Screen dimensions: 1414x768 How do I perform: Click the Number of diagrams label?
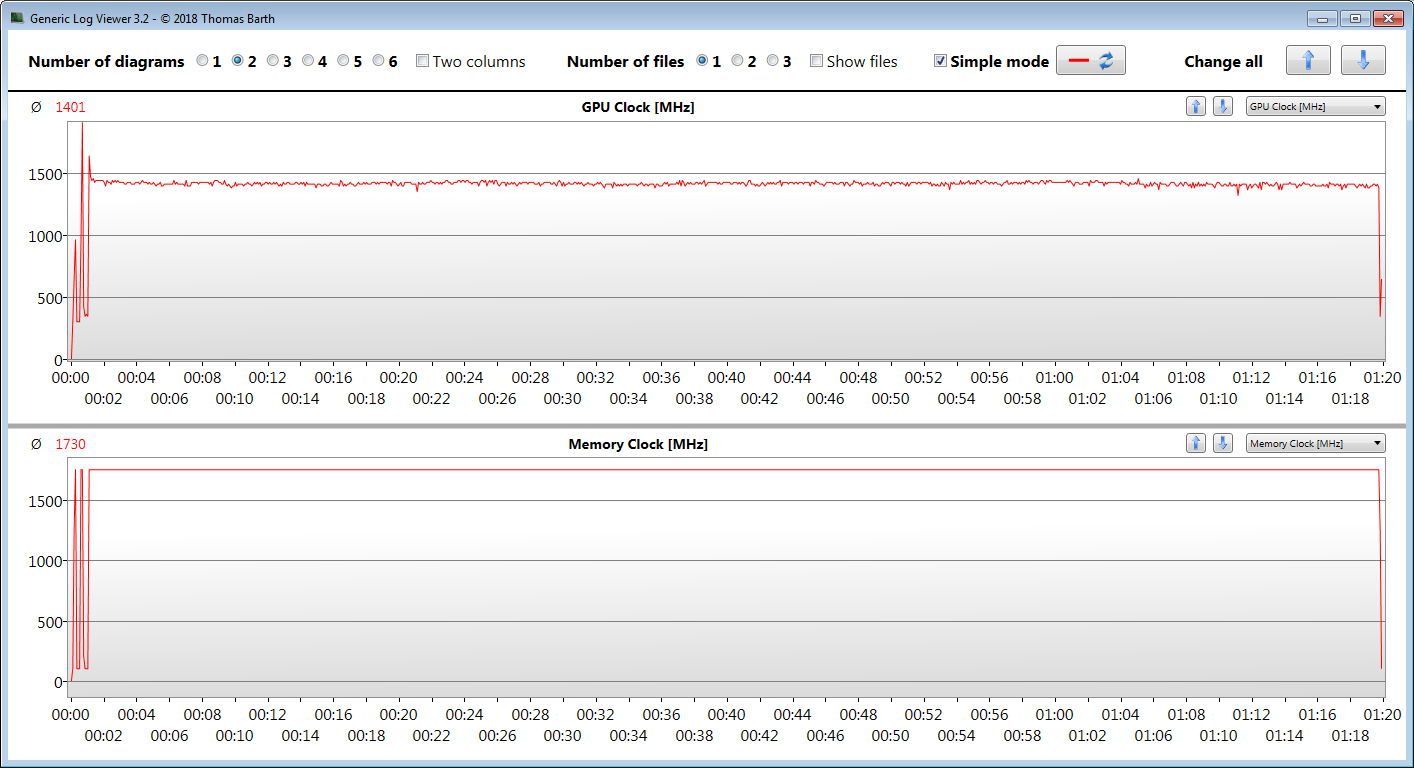(x=106, y=61)
